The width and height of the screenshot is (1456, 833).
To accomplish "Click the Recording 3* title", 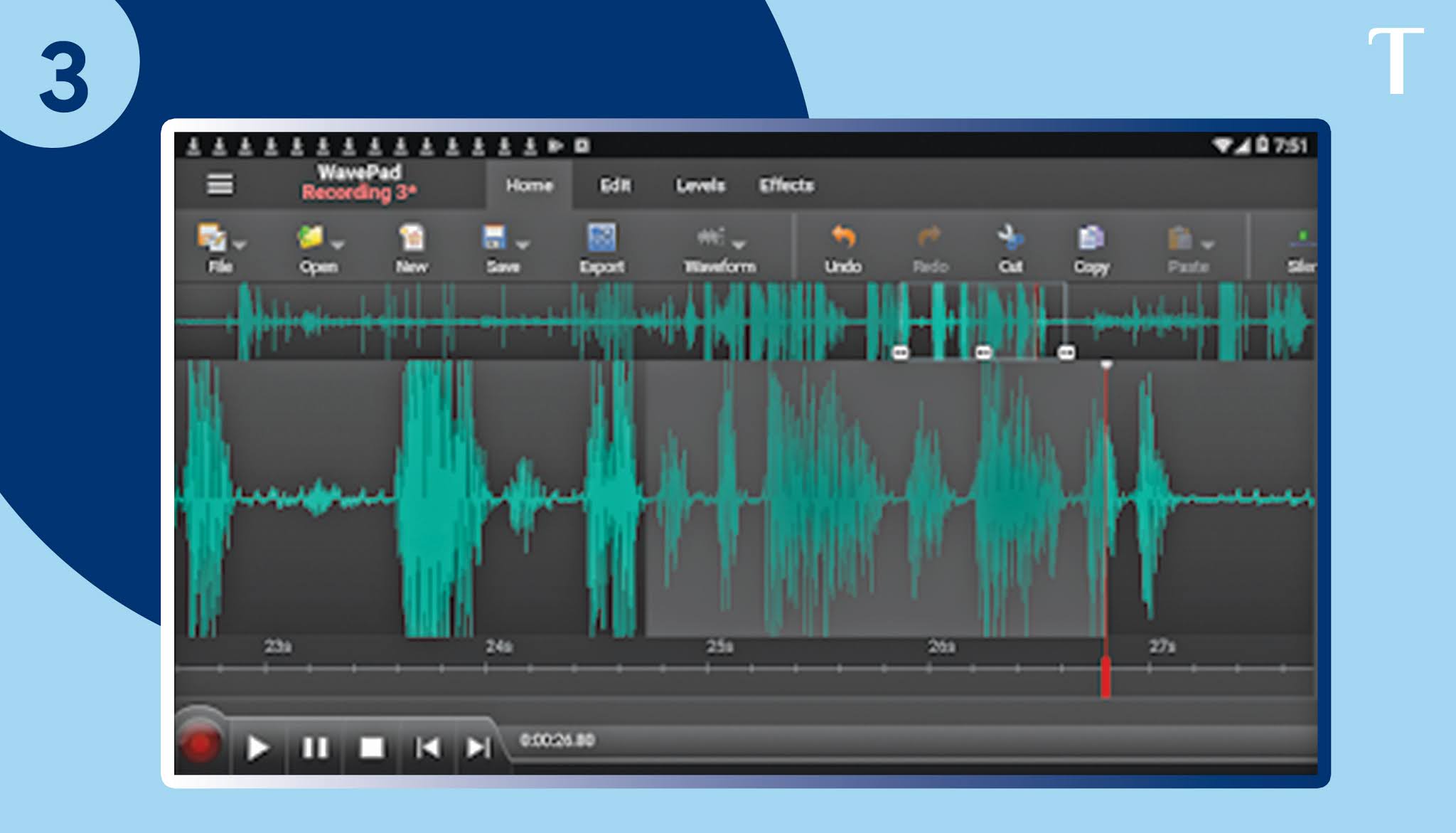I will (x=359, y=192).
